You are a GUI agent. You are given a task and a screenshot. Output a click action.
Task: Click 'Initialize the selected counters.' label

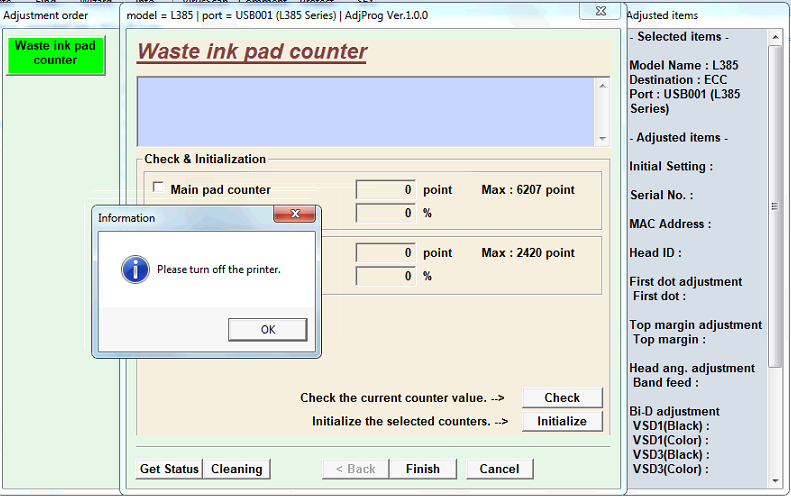point(401,421)
